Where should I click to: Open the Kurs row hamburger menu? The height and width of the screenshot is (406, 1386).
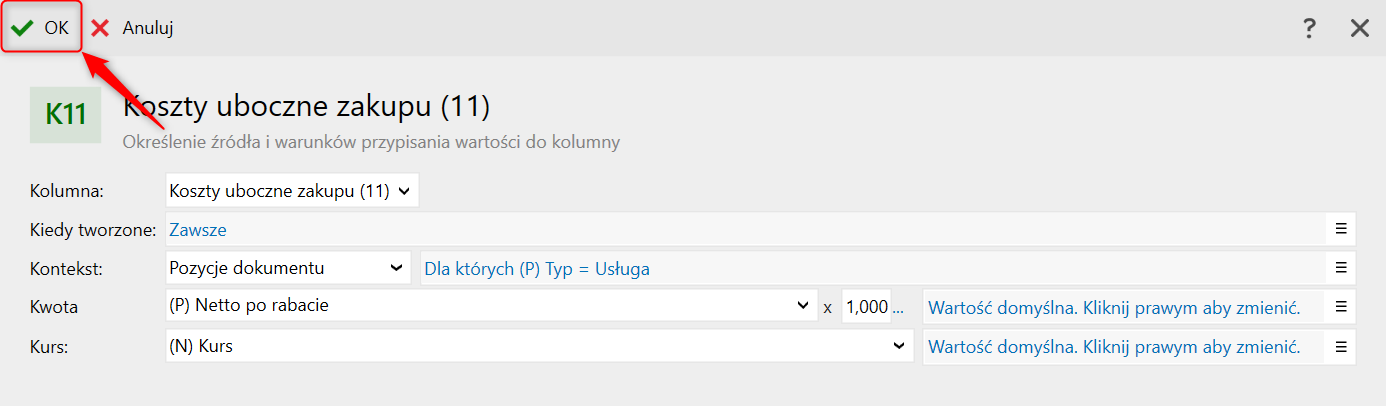1341,347
